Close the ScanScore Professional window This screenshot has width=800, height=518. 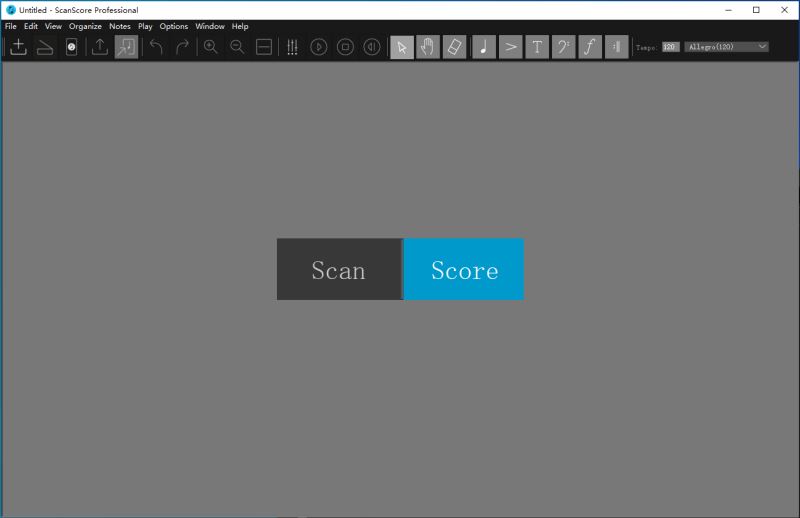[784, 10]
